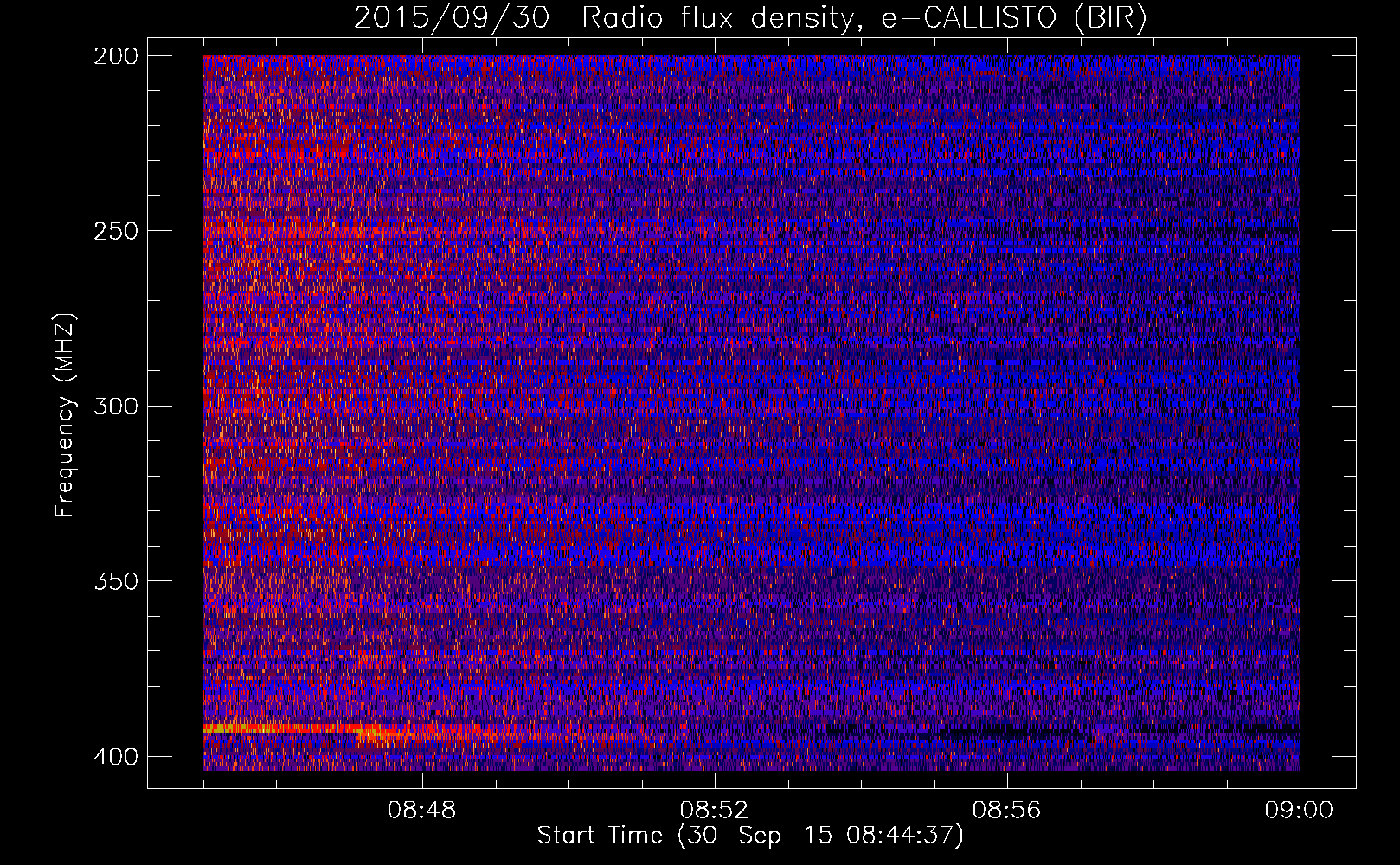Select the 250 frequency tick label
Viewport: 1400px width, 865px height.
[115, 231]
